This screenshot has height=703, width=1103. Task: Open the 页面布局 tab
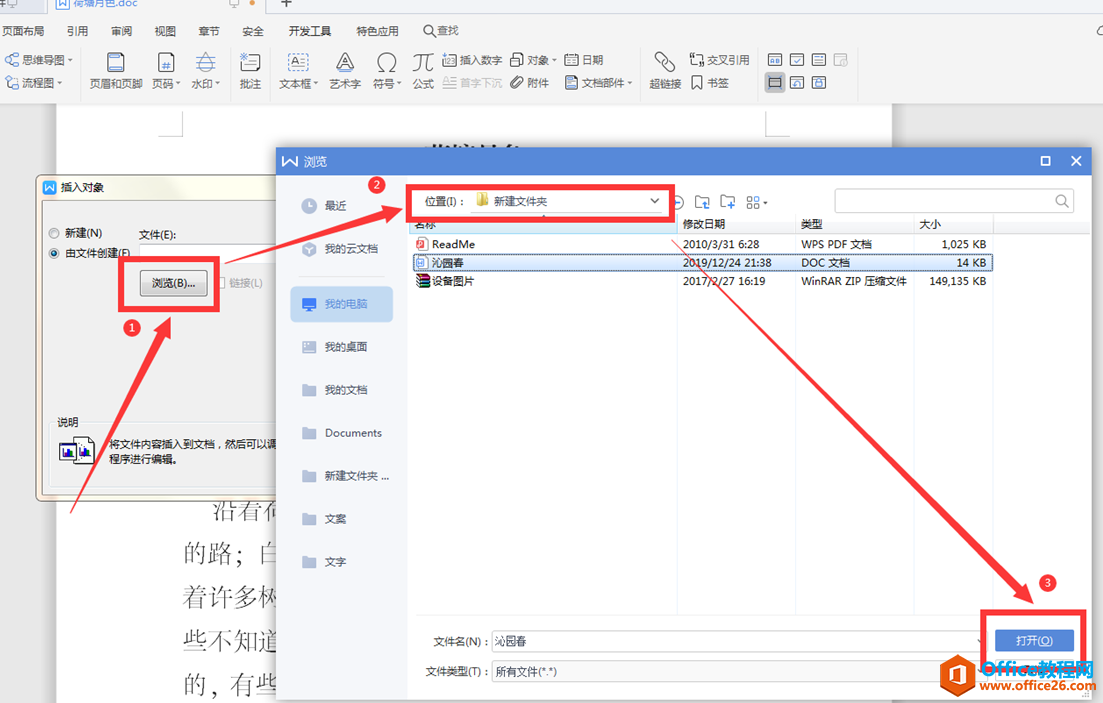click(23, 31)
